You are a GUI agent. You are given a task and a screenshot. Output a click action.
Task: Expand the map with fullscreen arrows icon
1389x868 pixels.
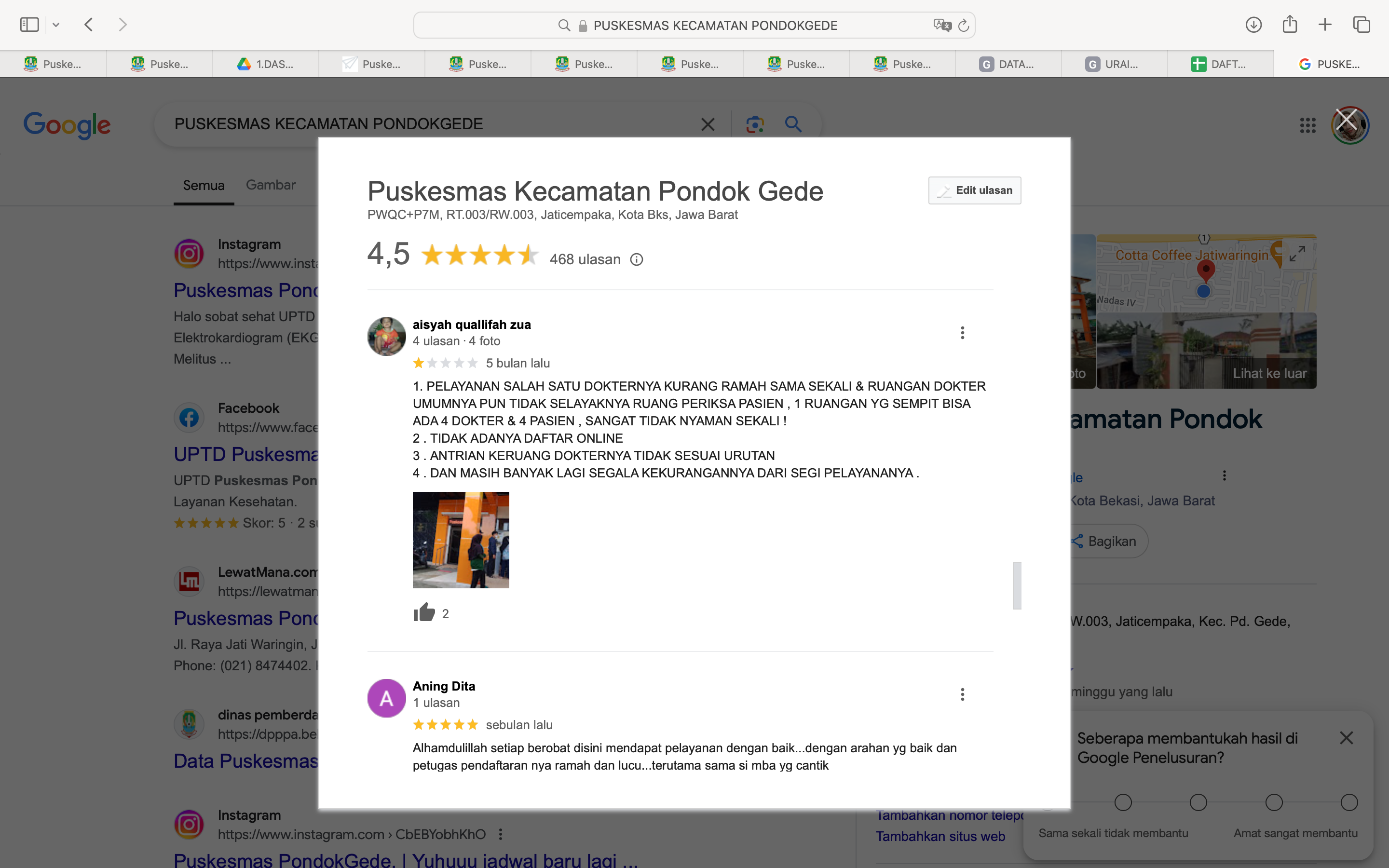pos(1297,253)
